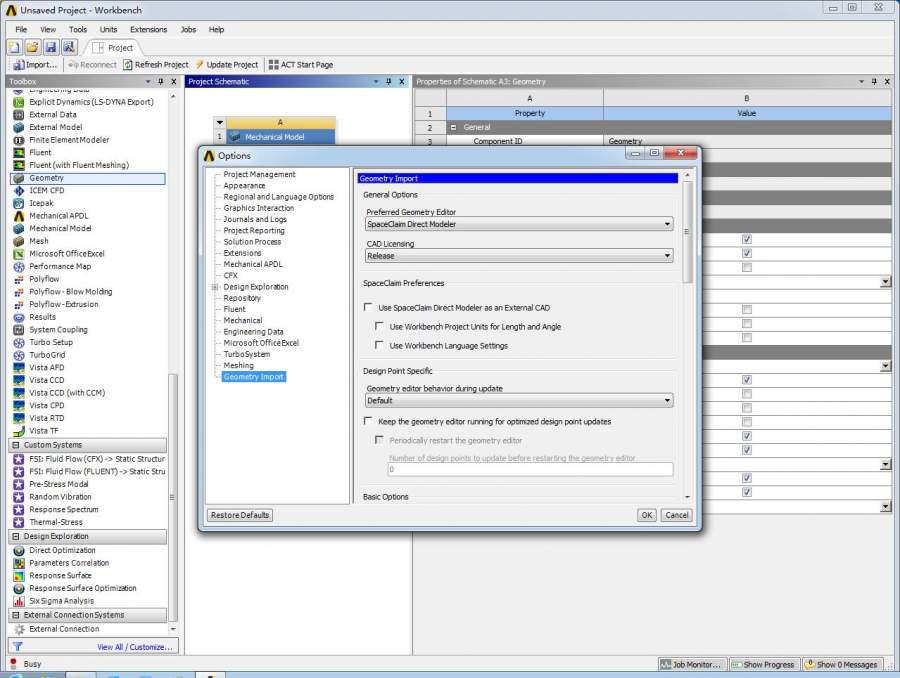Click Show 0 Messages button

pos(841,664)
